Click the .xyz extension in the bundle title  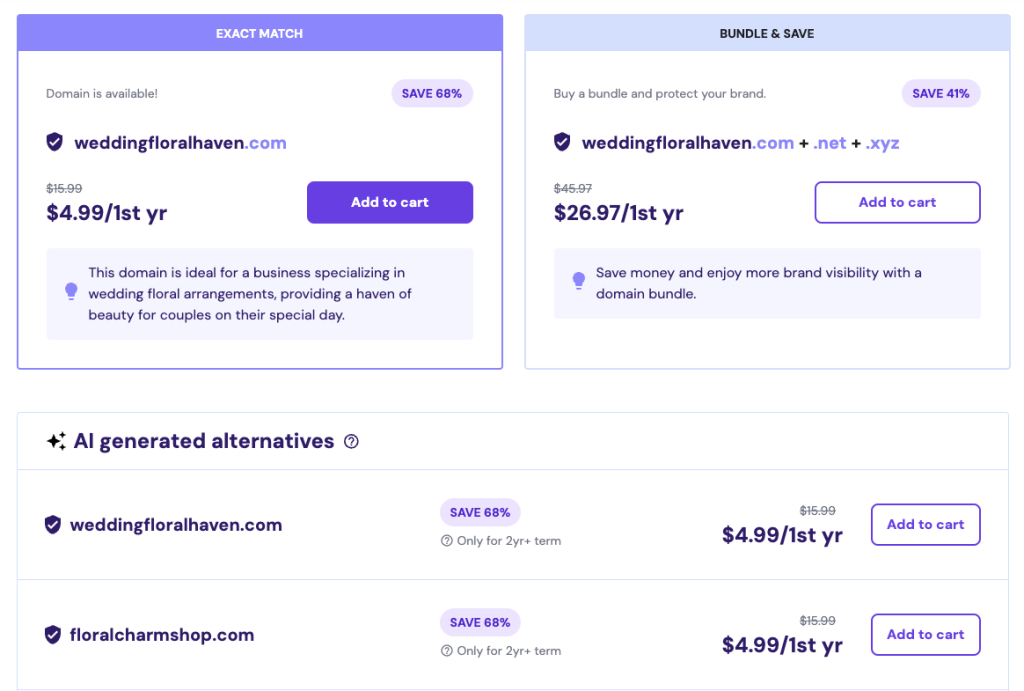coord(882,142)
